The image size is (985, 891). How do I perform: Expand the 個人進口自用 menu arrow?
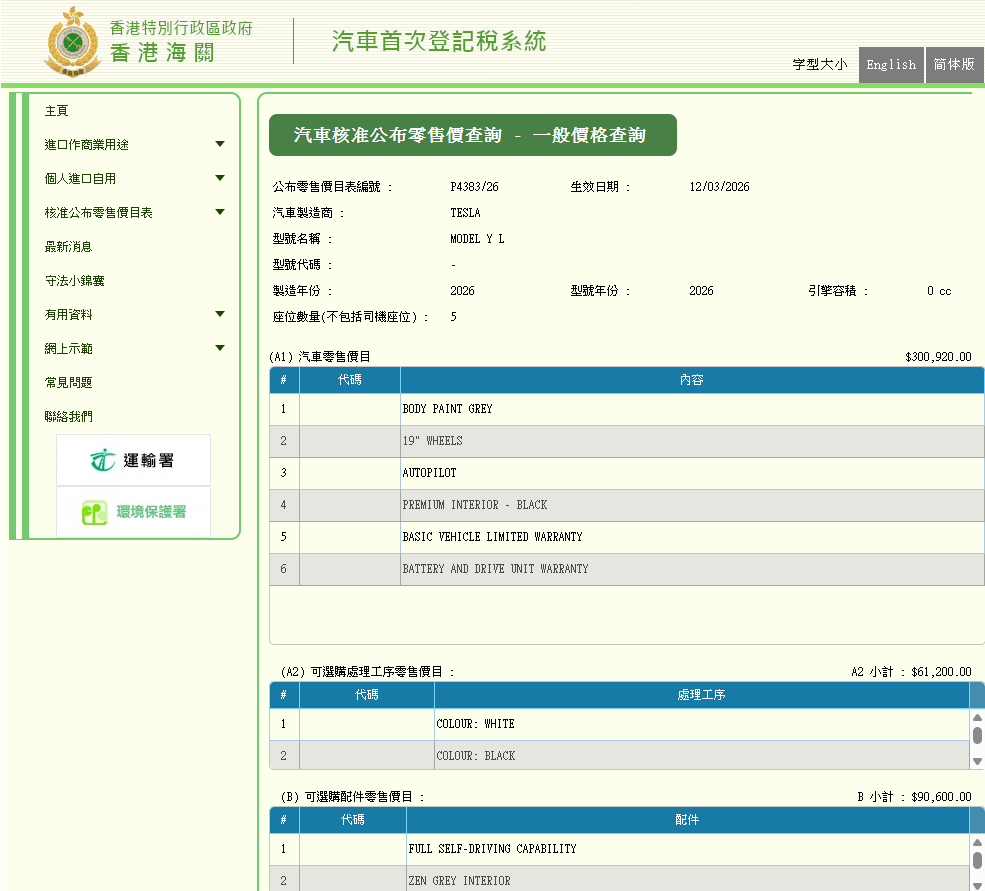click(220, 178)
